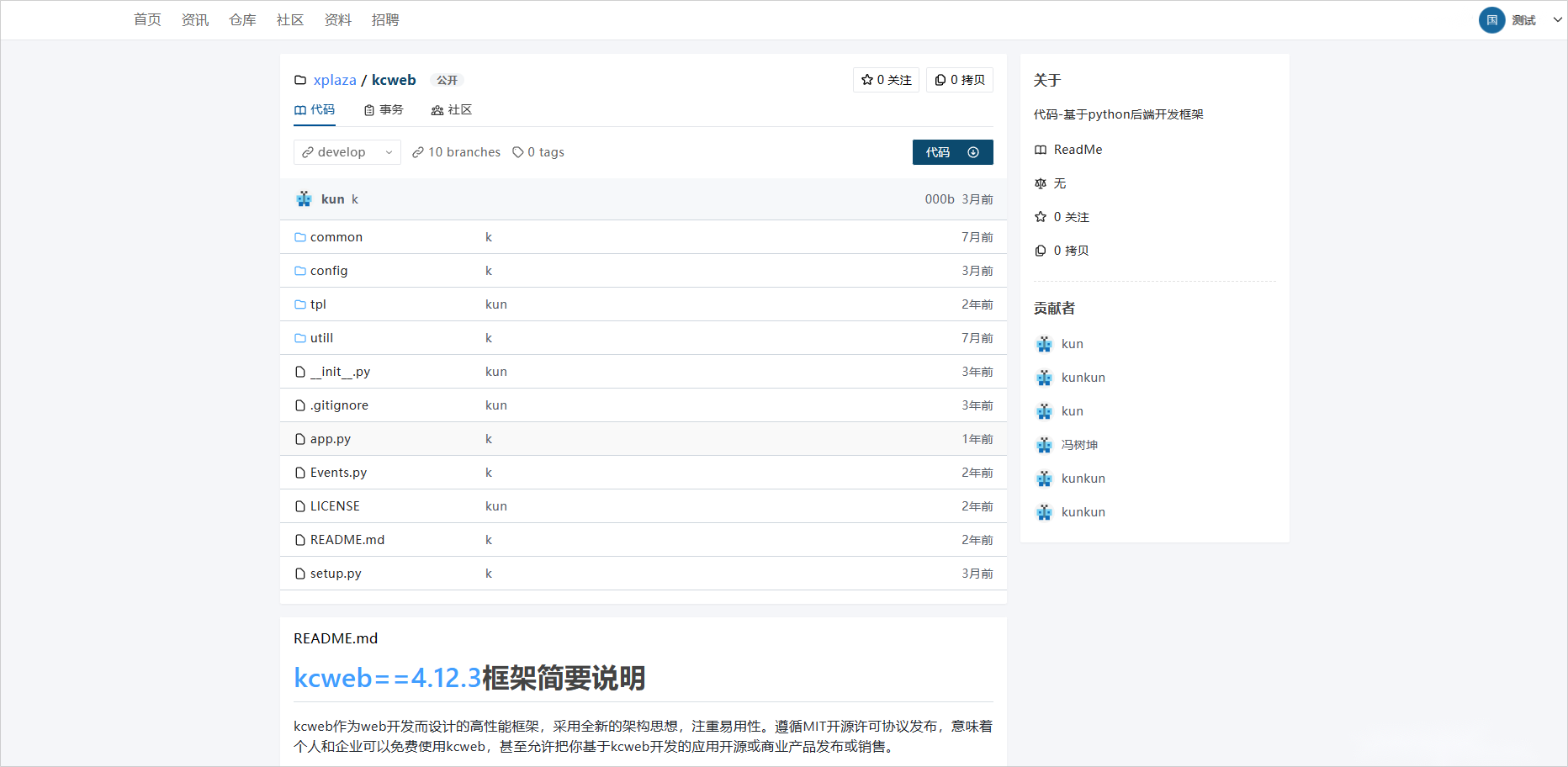Switch to the 事务 tab
This screenshot has width=1568, height=767.
tap(384, 110)
